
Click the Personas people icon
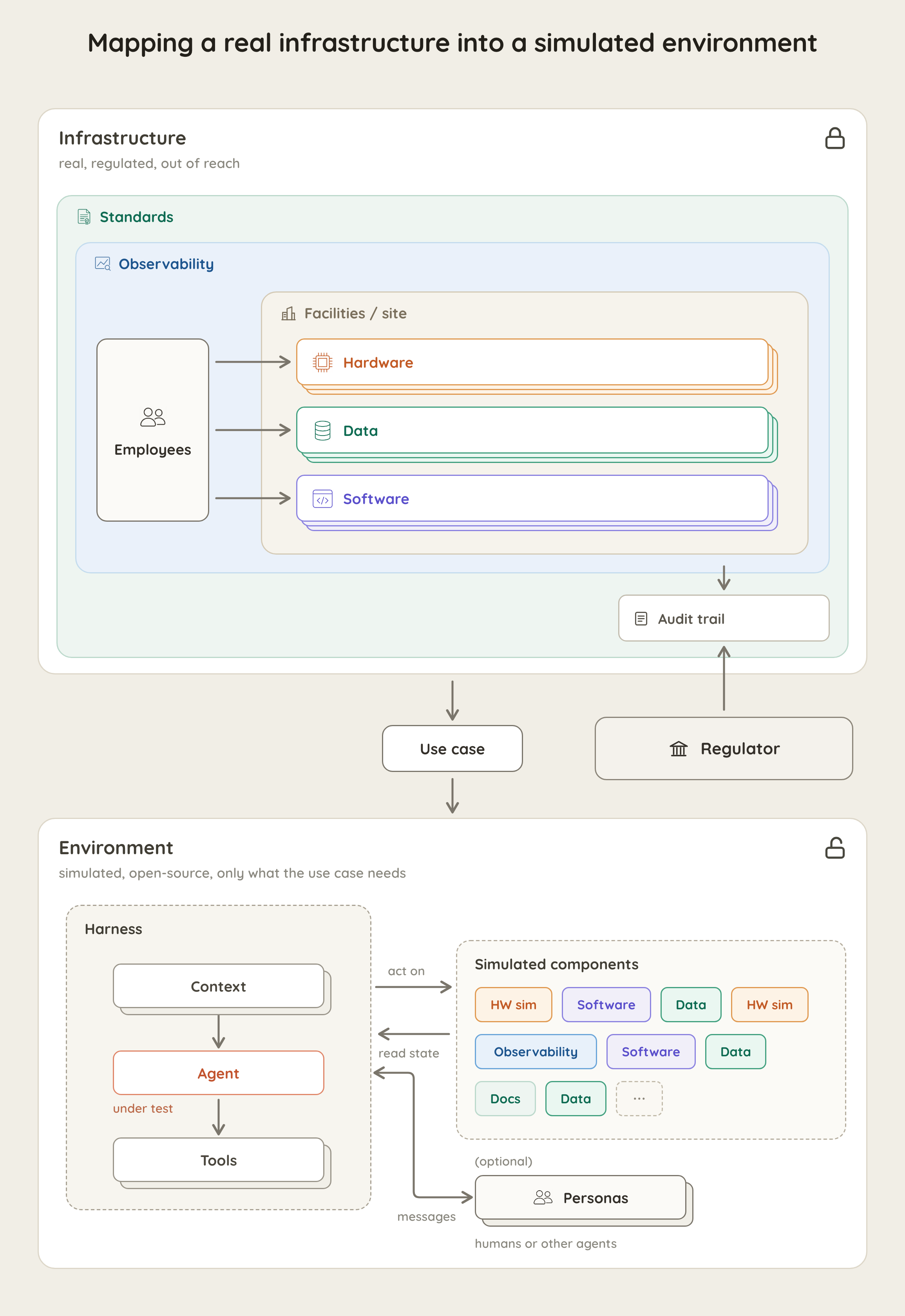[x=543, y=1198]
